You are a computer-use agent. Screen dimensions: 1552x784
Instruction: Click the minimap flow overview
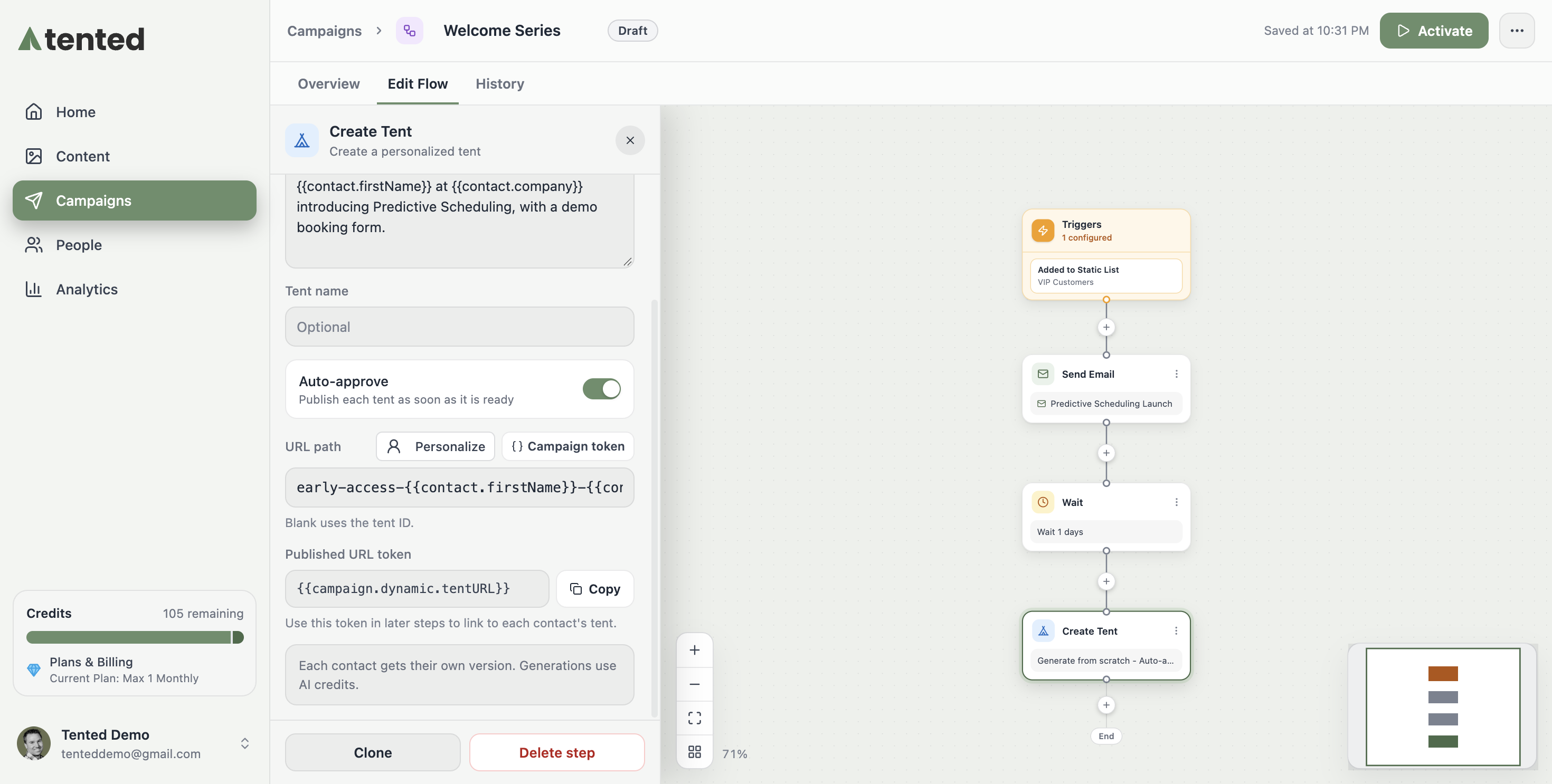pyautogui.click(x=1442, y=706)
